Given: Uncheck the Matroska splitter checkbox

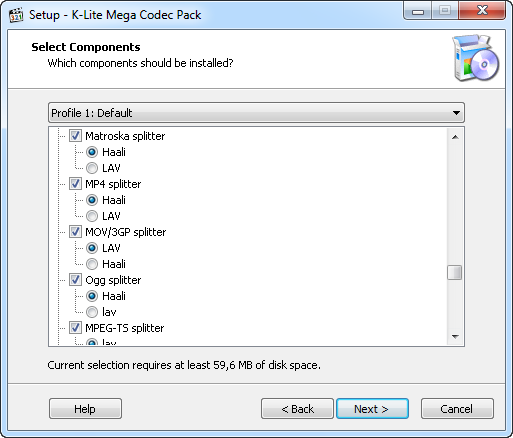Looking at the screenshot, I should point(75,136).
